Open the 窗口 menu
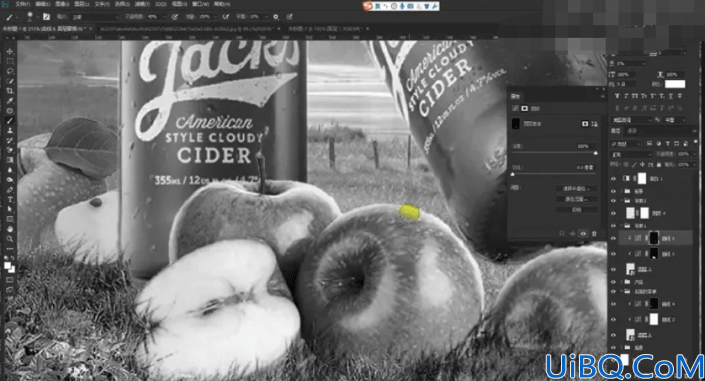 (200, 4)
